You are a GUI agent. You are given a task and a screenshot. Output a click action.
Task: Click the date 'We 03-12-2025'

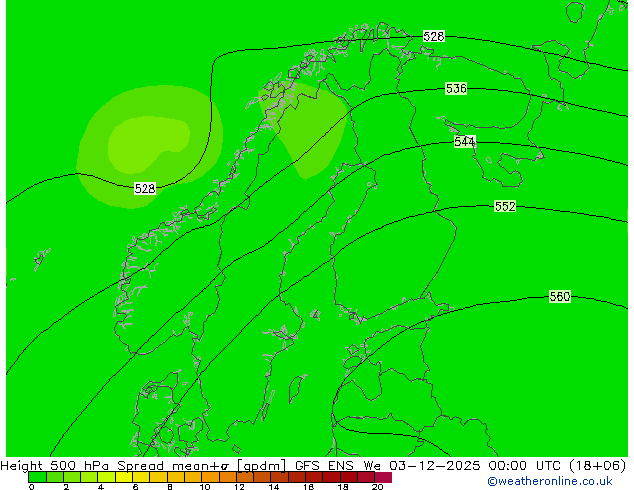(422, 465)
